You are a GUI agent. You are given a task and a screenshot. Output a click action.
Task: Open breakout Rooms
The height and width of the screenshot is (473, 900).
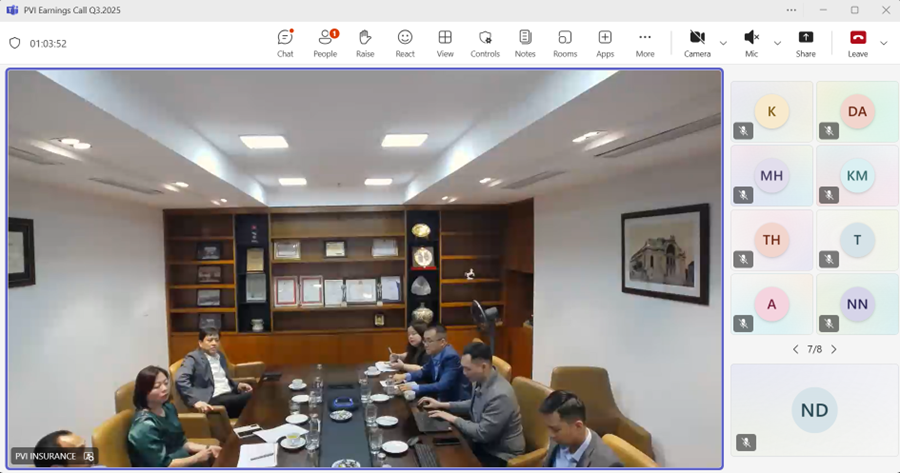pos(565,42)
